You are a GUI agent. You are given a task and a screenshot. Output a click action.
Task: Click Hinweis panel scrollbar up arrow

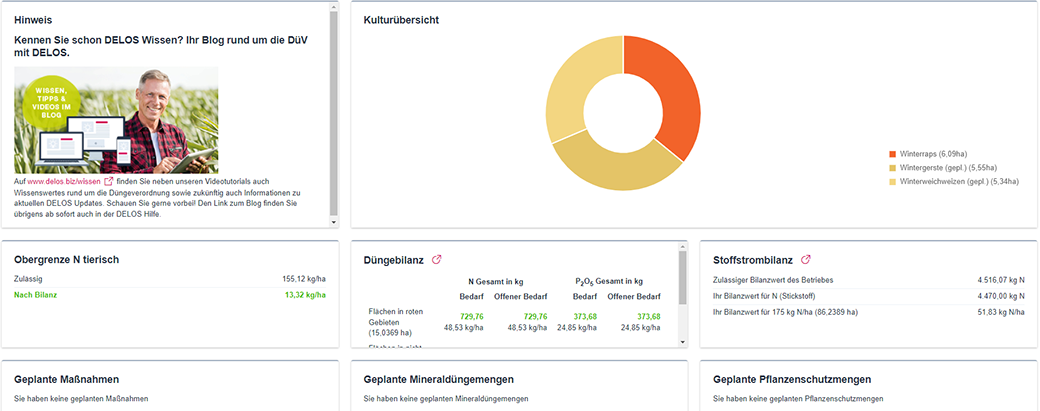[x=334, y=6]
